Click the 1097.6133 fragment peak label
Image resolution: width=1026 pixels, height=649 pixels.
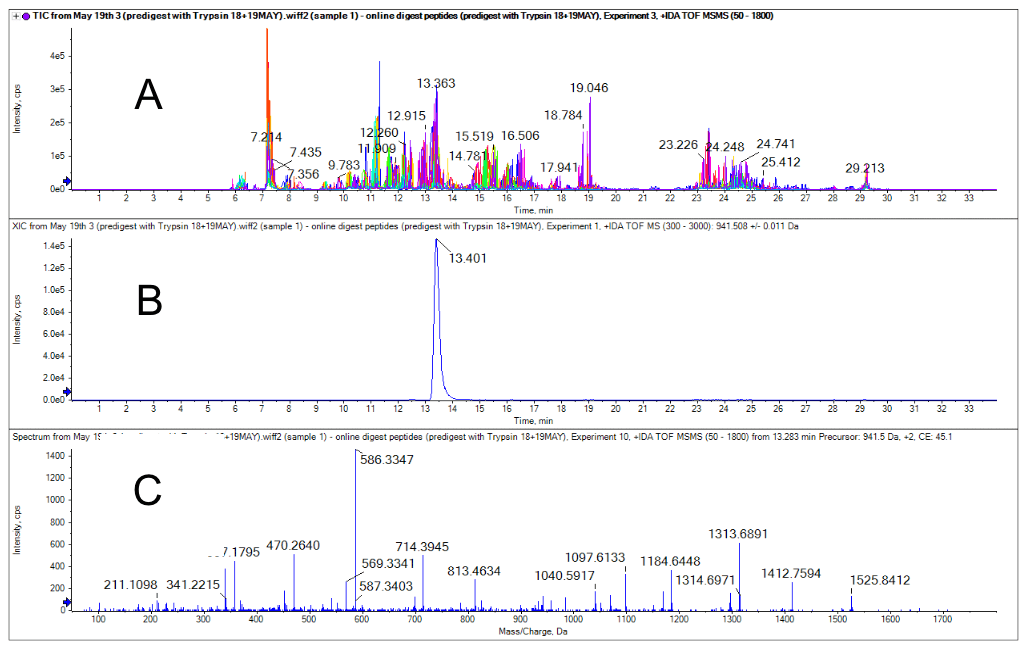[595, 557]
